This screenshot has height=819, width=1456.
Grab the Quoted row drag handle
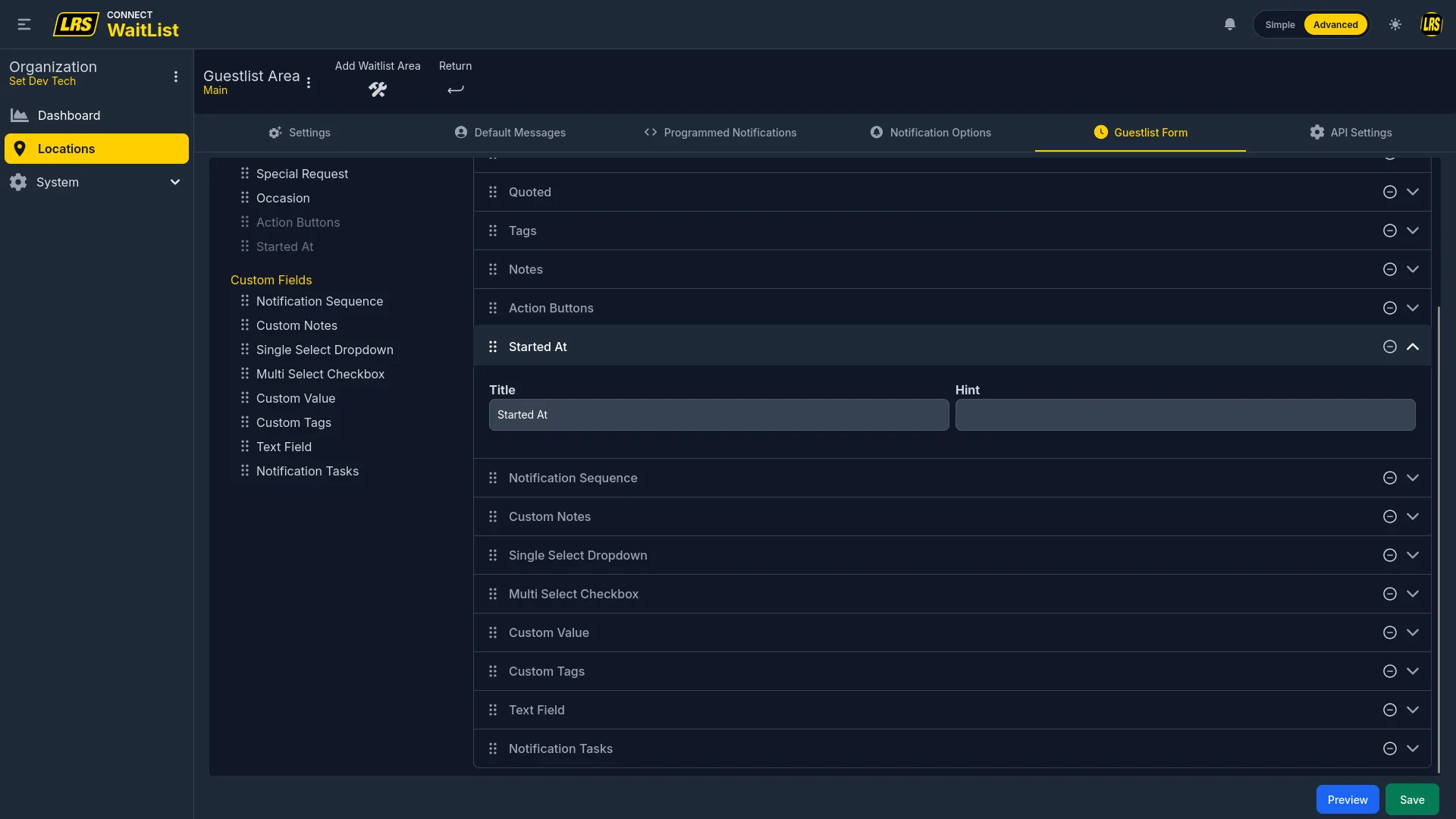pyautogui.click(x=493, y=192)
